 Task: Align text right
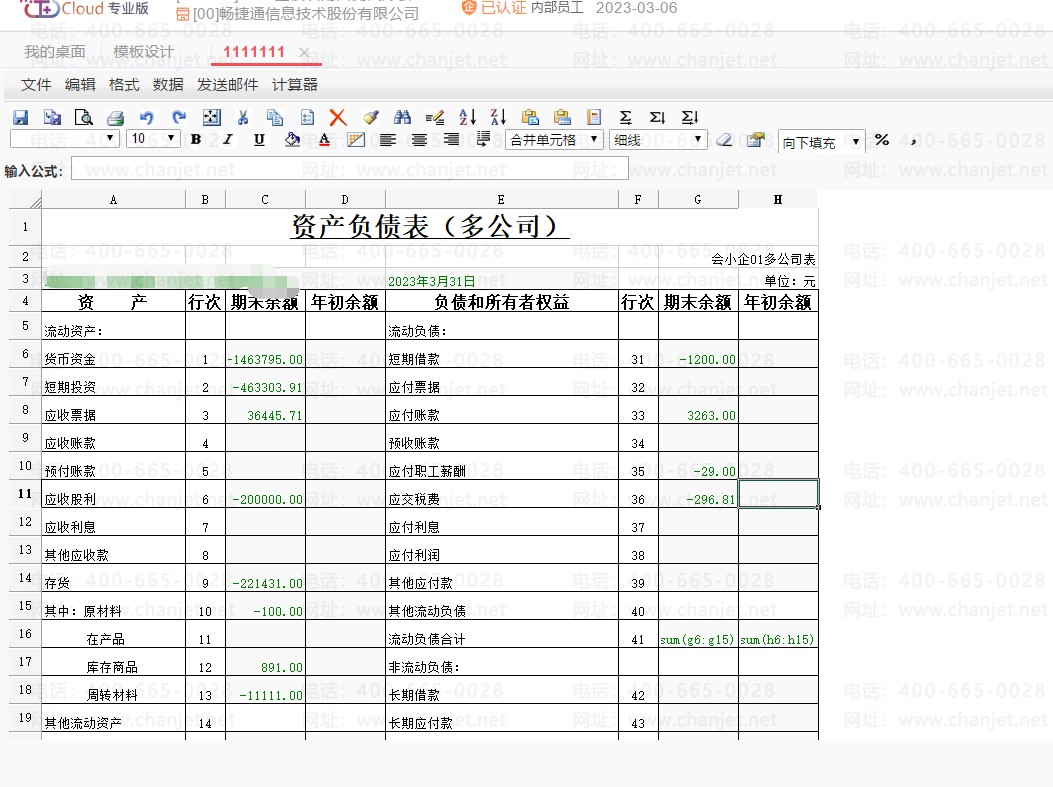(451, 139)
